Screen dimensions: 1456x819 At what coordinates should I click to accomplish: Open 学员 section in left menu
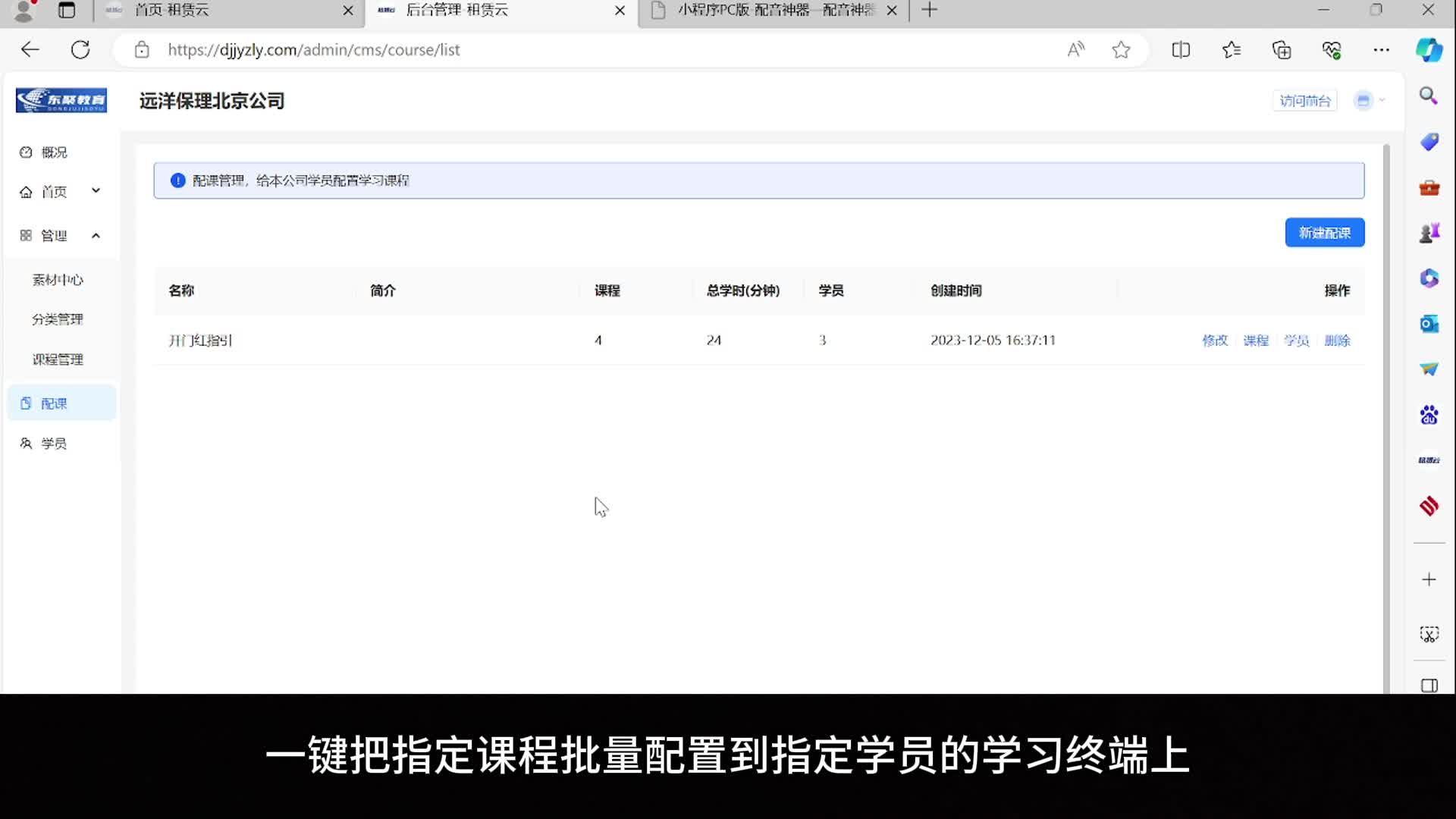53,444
